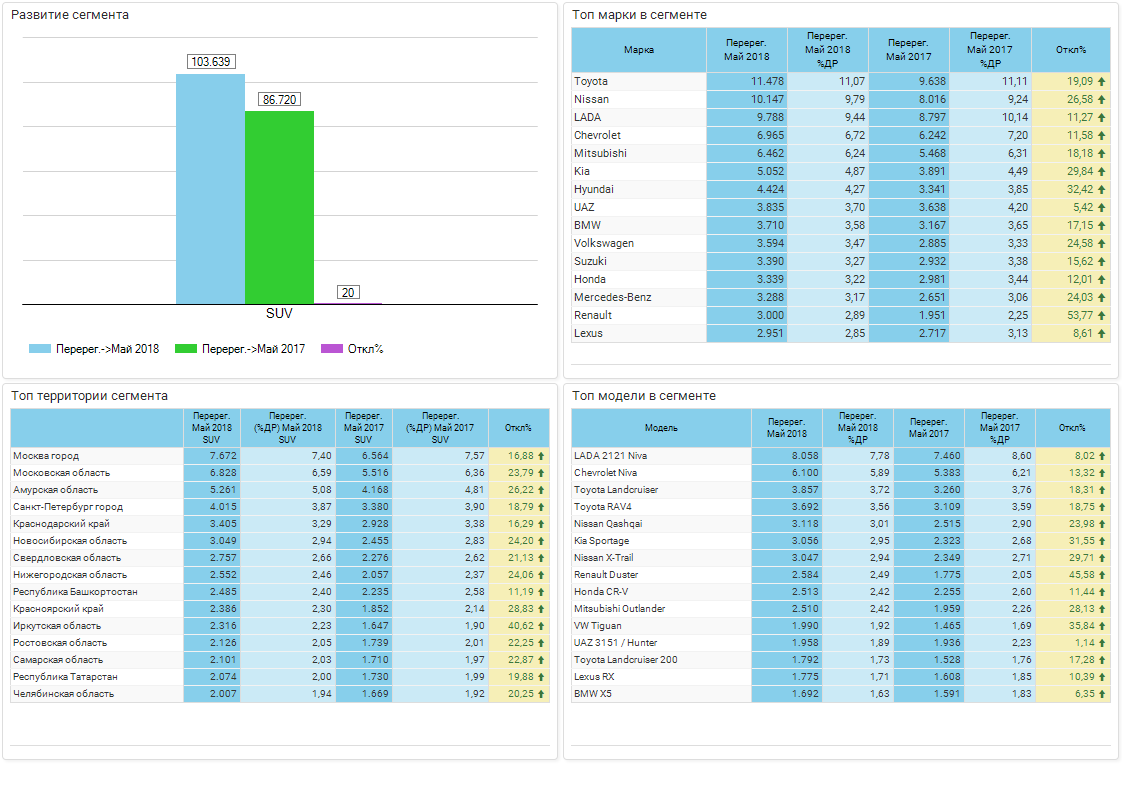The width and height of the screenshot is (1122, 793).
Task: Toggle the purple Откл% legend entry
Action: tap(352, 349)
